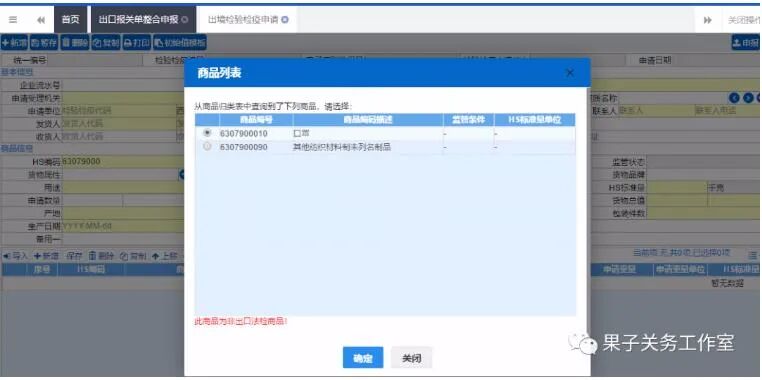
Task: Click the 打印 printer toolbar button
Action: [137, 43]
